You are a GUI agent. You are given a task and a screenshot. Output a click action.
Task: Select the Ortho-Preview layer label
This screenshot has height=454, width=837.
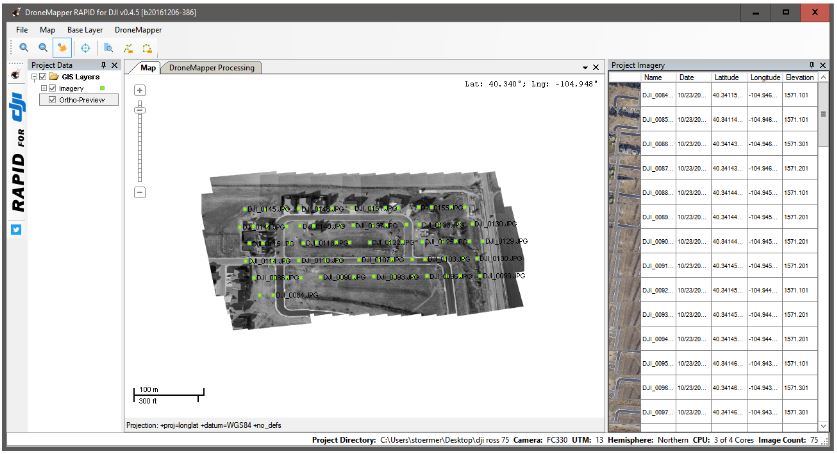click(82, 100)
